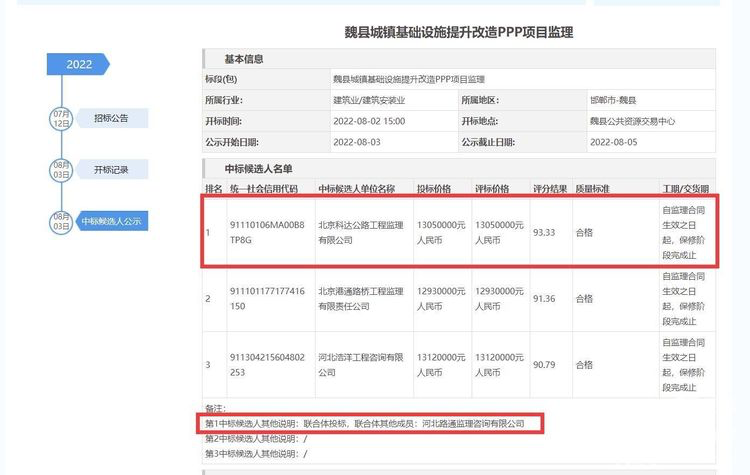Click the remark line 第2中标候选人其他说明
Screen dimensions: 750x475
tap(256, 439)
